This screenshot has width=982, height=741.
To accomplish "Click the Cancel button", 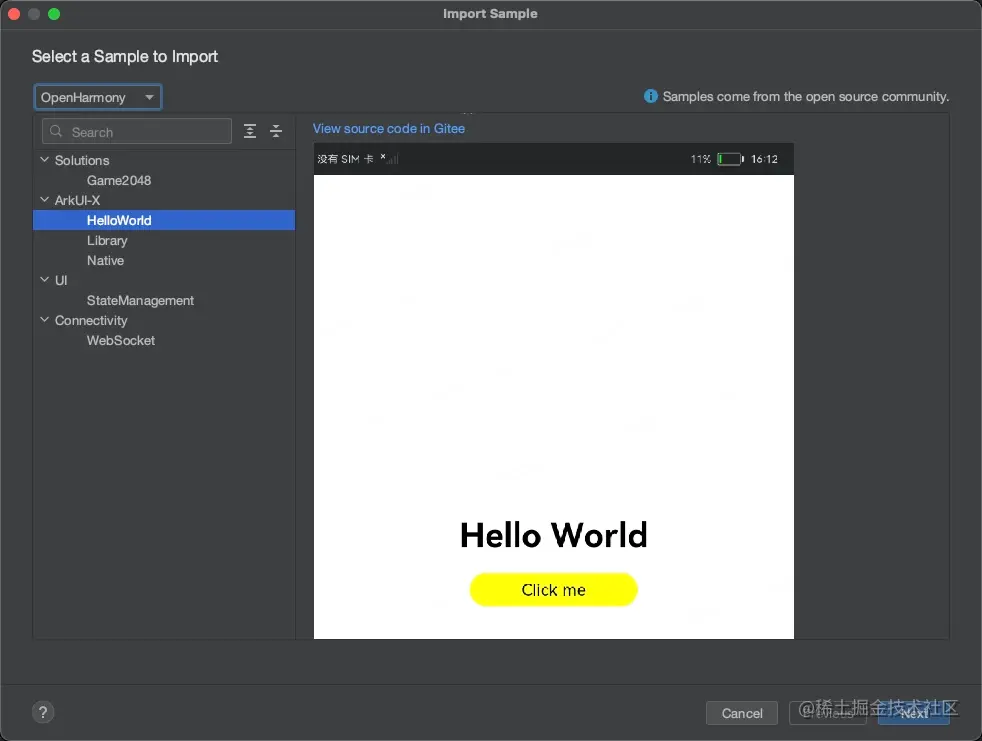I will click(x=742, y=713).
